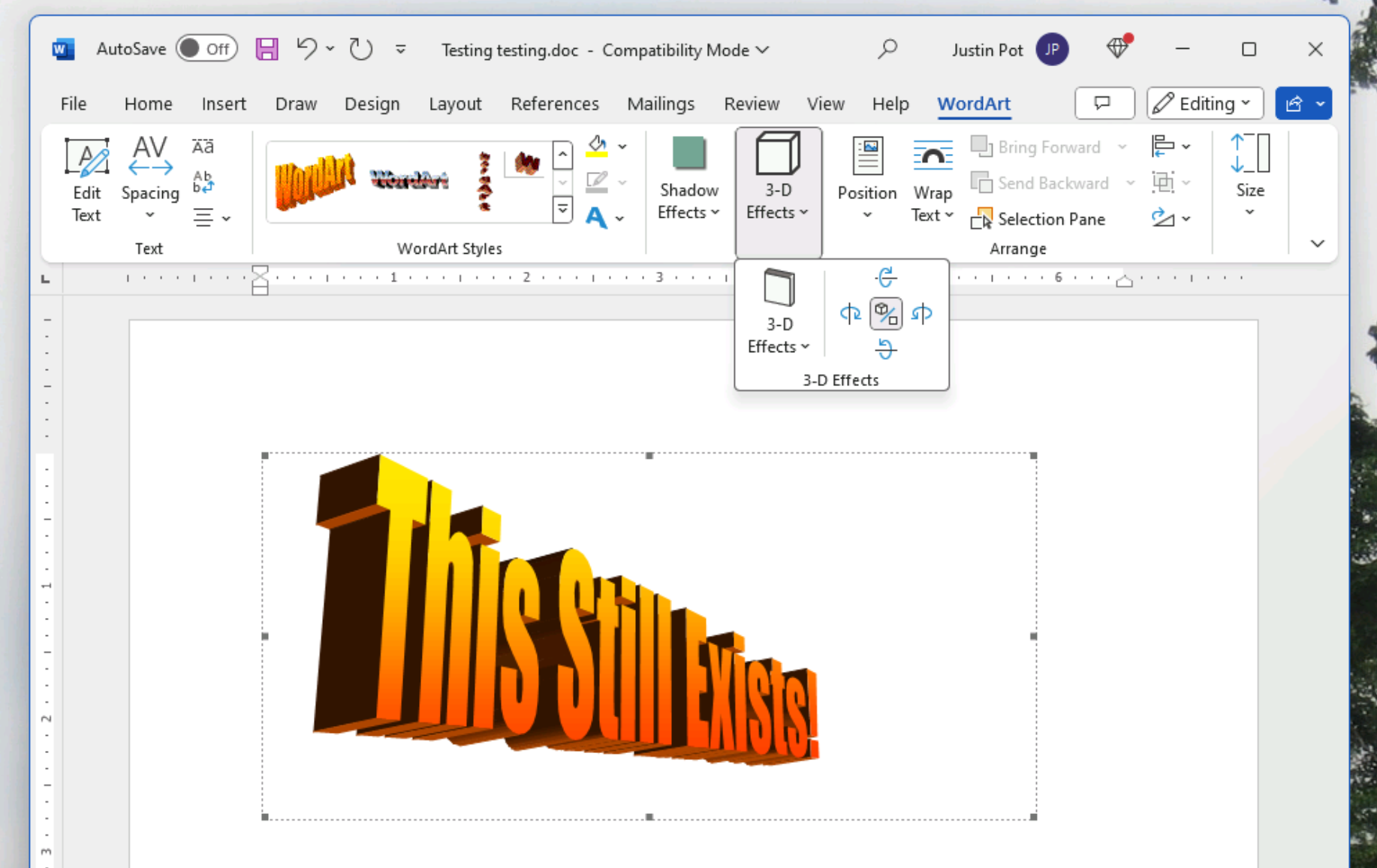This screenshot has height=868, width=1377.
Task: Click the Tilt Left rotation icon
Action: [851, 314]
